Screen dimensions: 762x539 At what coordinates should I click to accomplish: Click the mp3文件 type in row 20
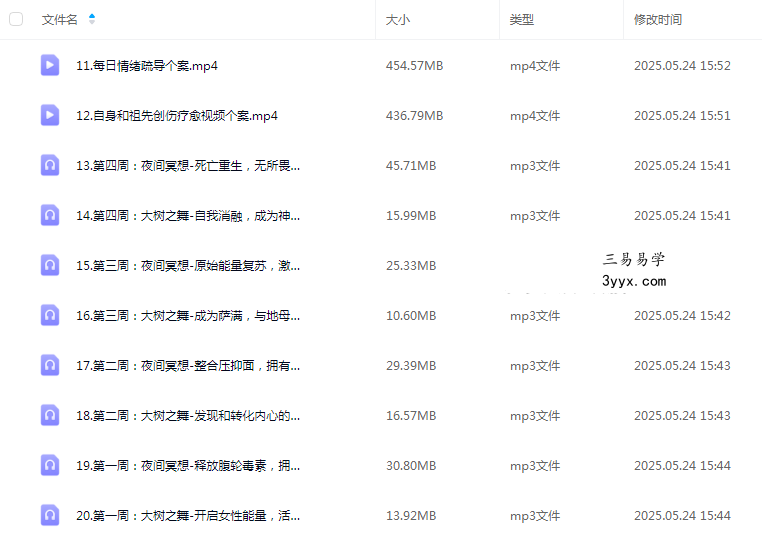[535, 516]
